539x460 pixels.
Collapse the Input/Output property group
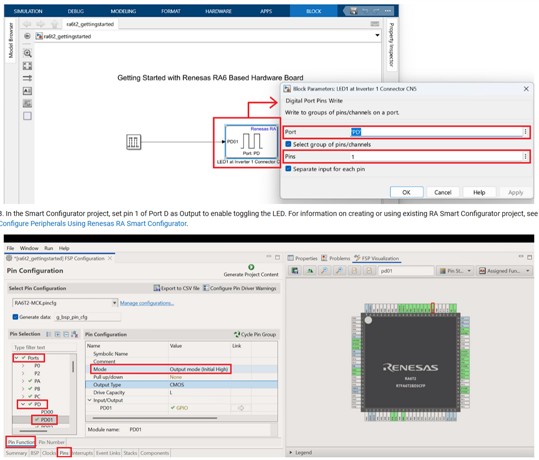point(90,400)
